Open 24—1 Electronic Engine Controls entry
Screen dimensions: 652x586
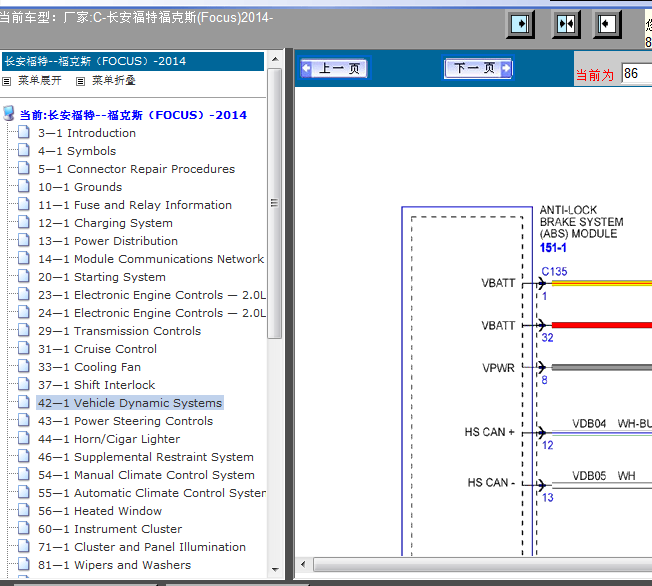(152, 313)
